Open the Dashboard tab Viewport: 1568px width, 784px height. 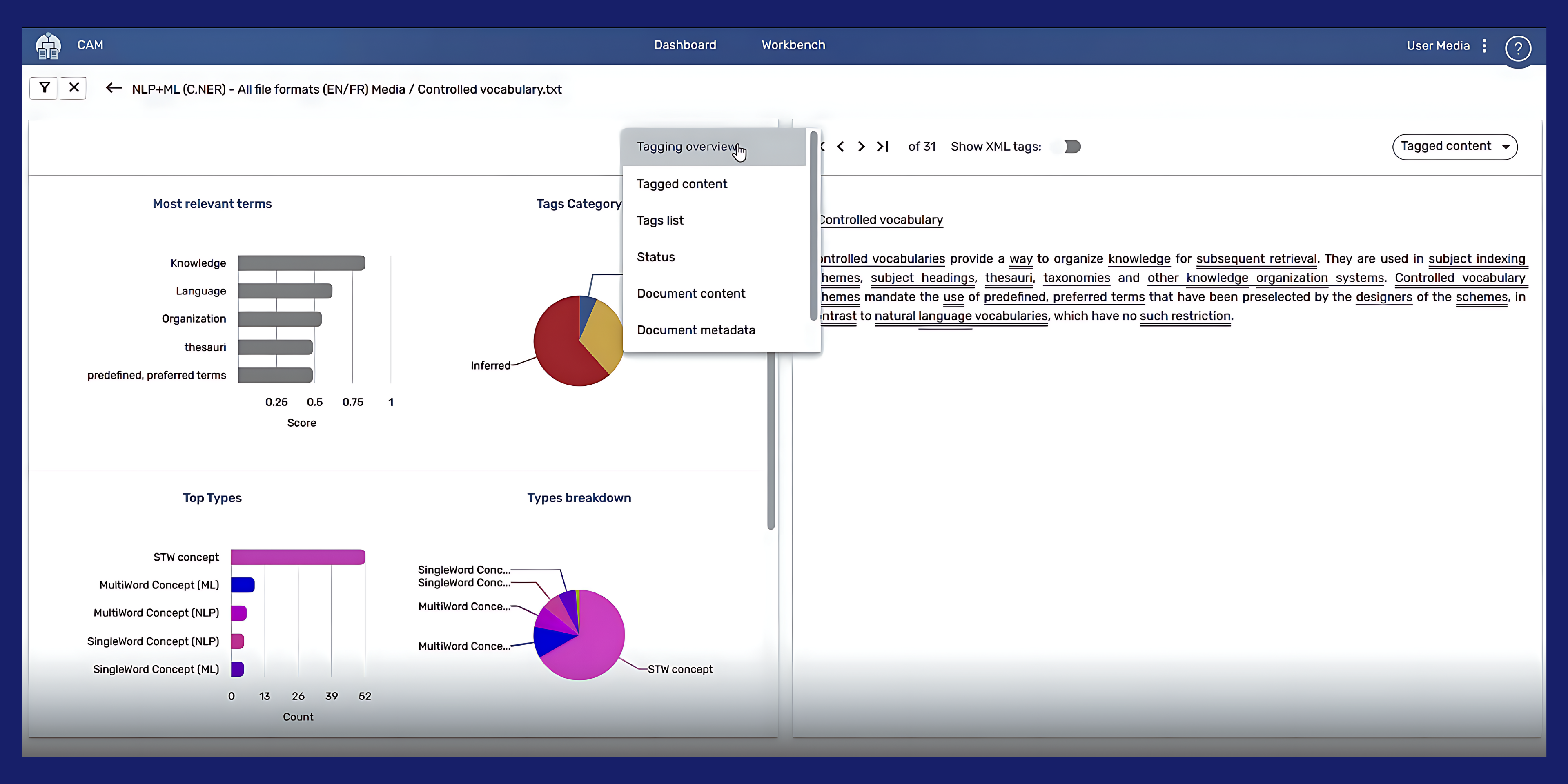click(x=685, y=45)
